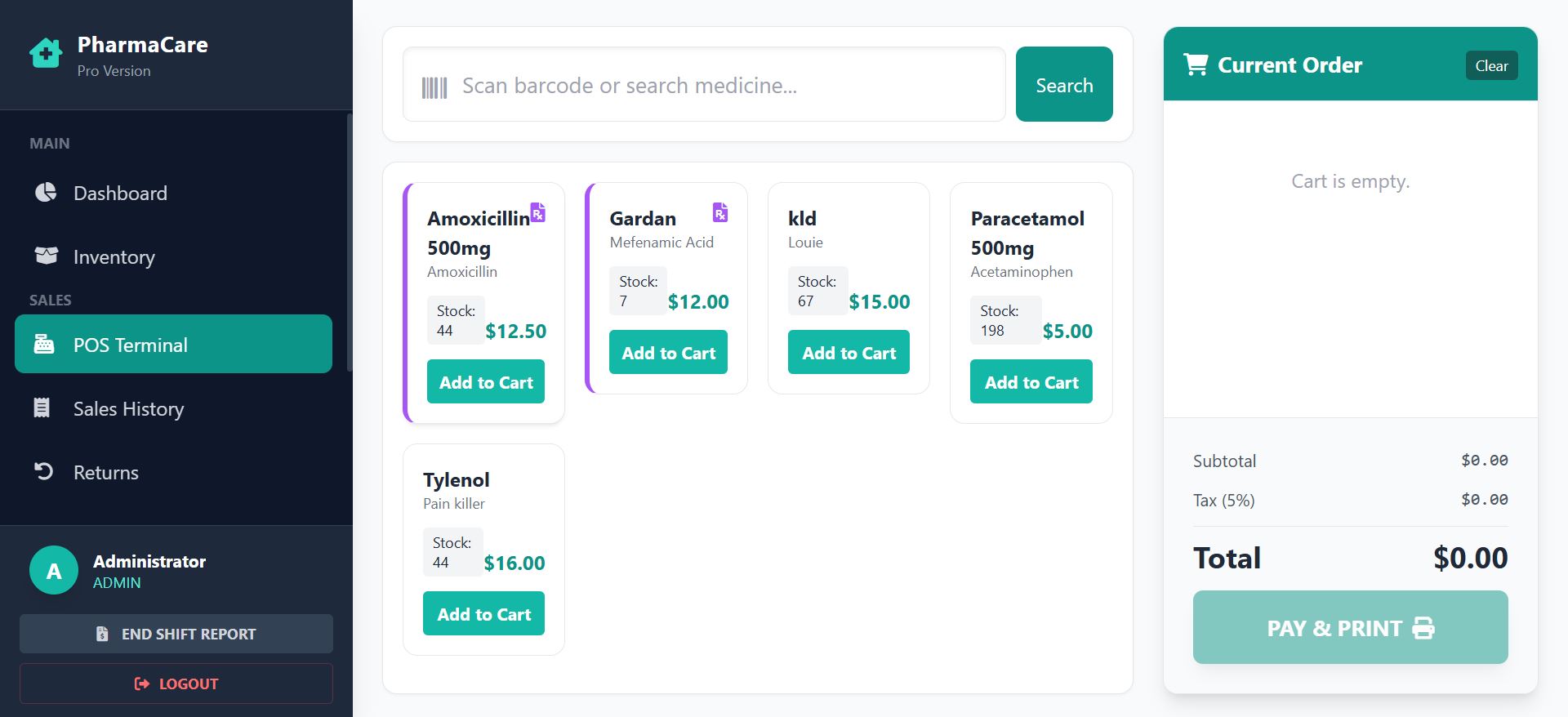The width and height of the screenshot is (1568, 717).
Task: Click the Returns undo arrow icon
Action: point(43,471)
